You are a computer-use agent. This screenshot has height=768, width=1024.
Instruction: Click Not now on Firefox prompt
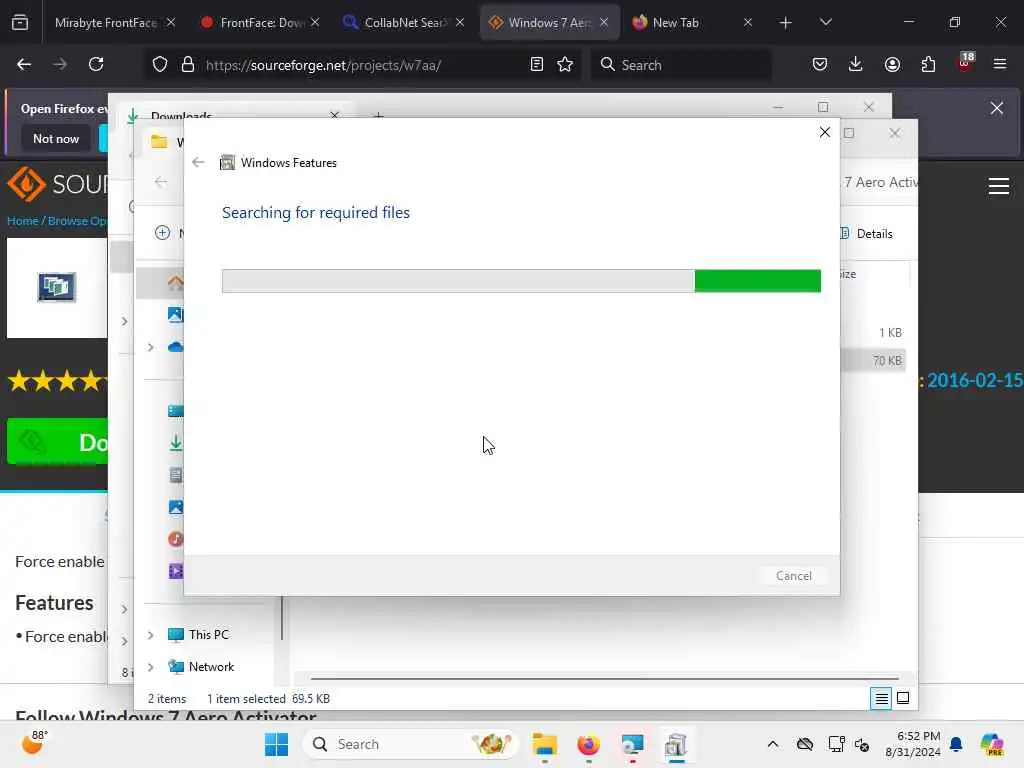(56, 138)
